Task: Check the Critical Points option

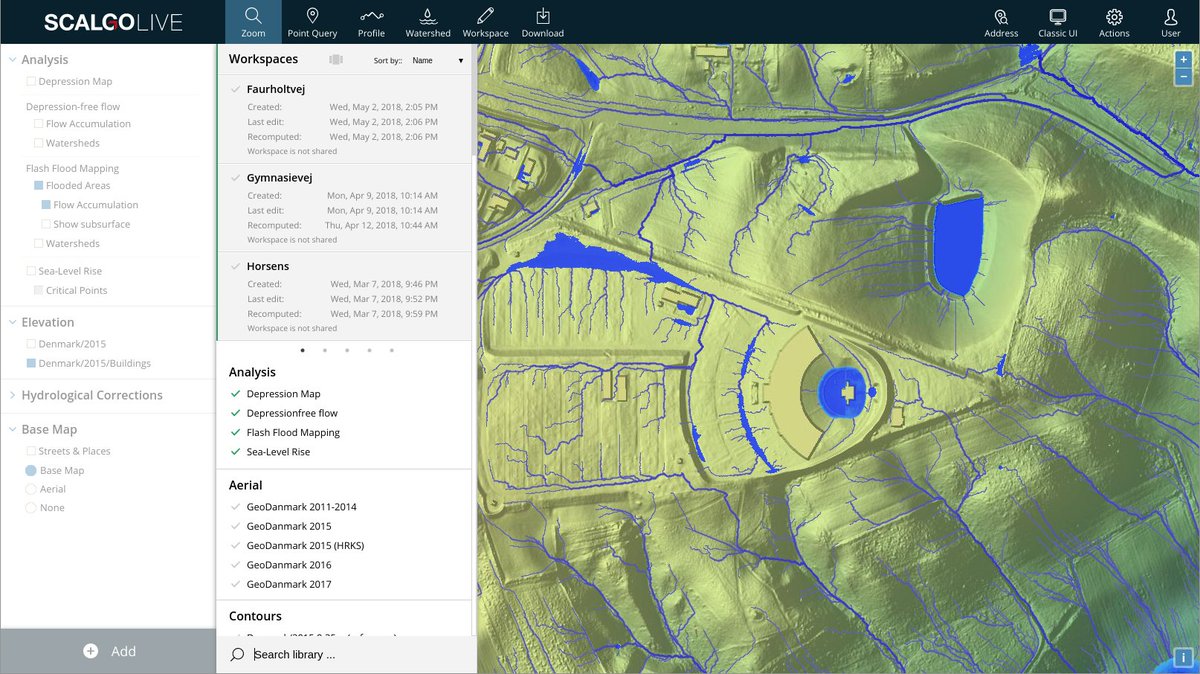Action: click(x=38, y=290)
